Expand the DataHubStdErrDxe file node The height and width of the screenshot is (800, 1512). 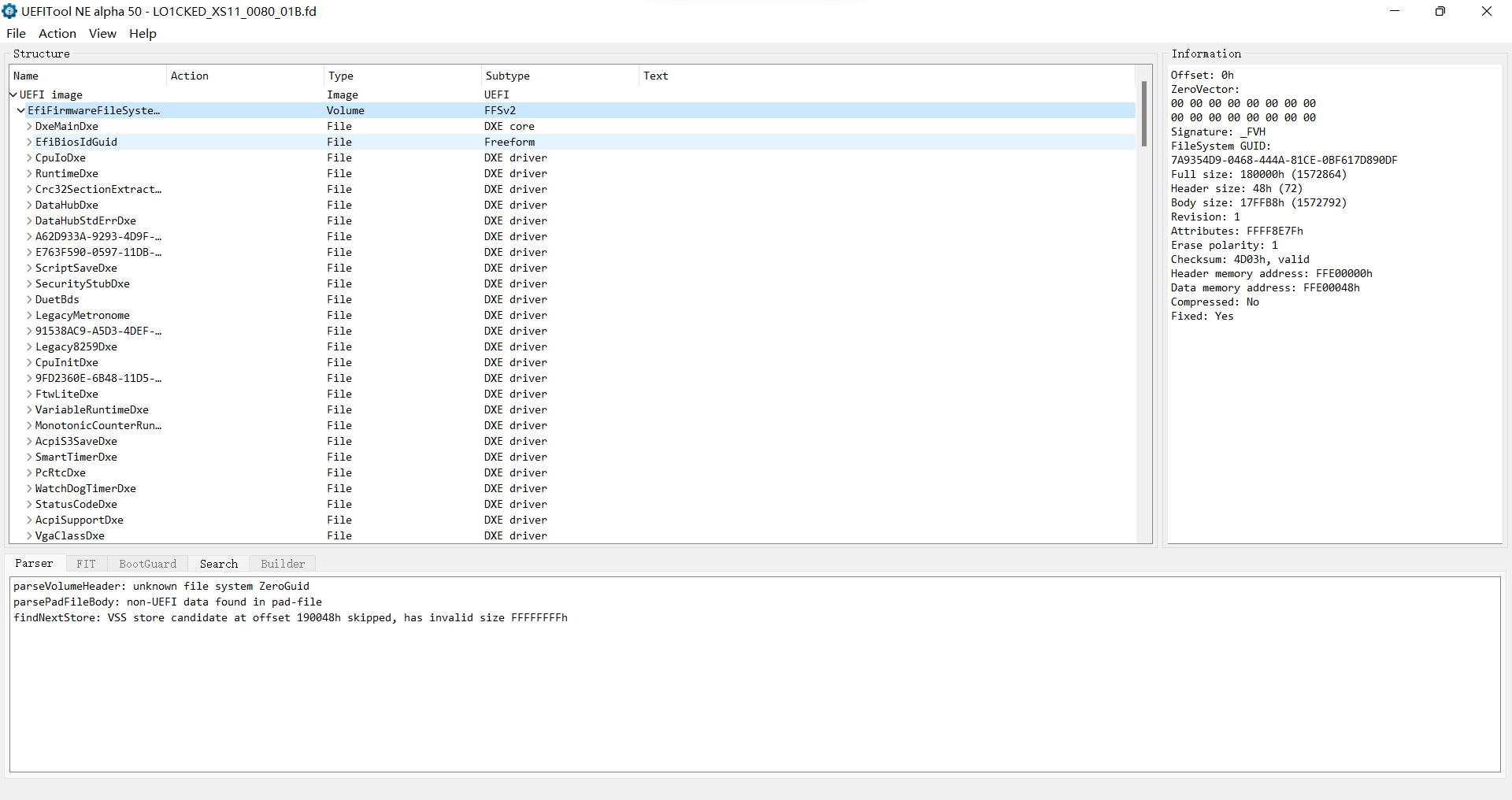[x=29, y=220]
